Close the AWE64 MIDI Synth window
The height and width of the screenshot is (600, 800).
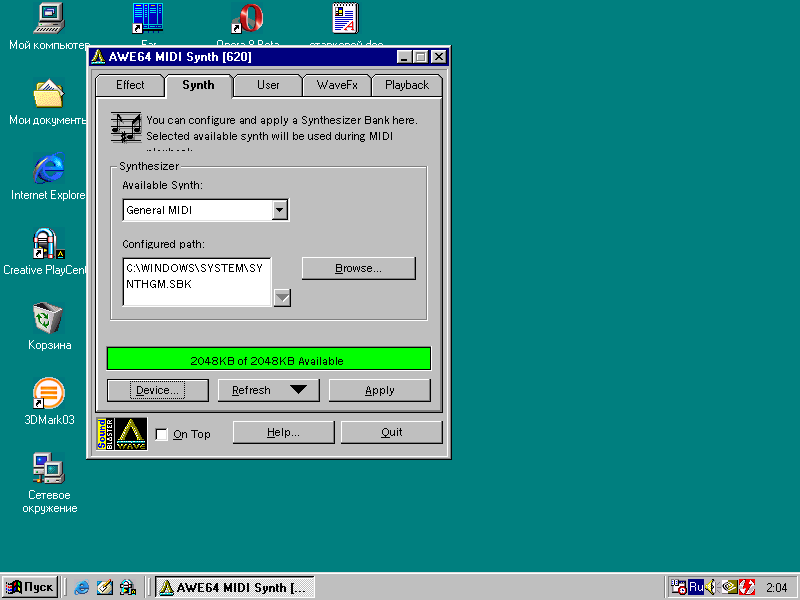click(x=439, y=57)
